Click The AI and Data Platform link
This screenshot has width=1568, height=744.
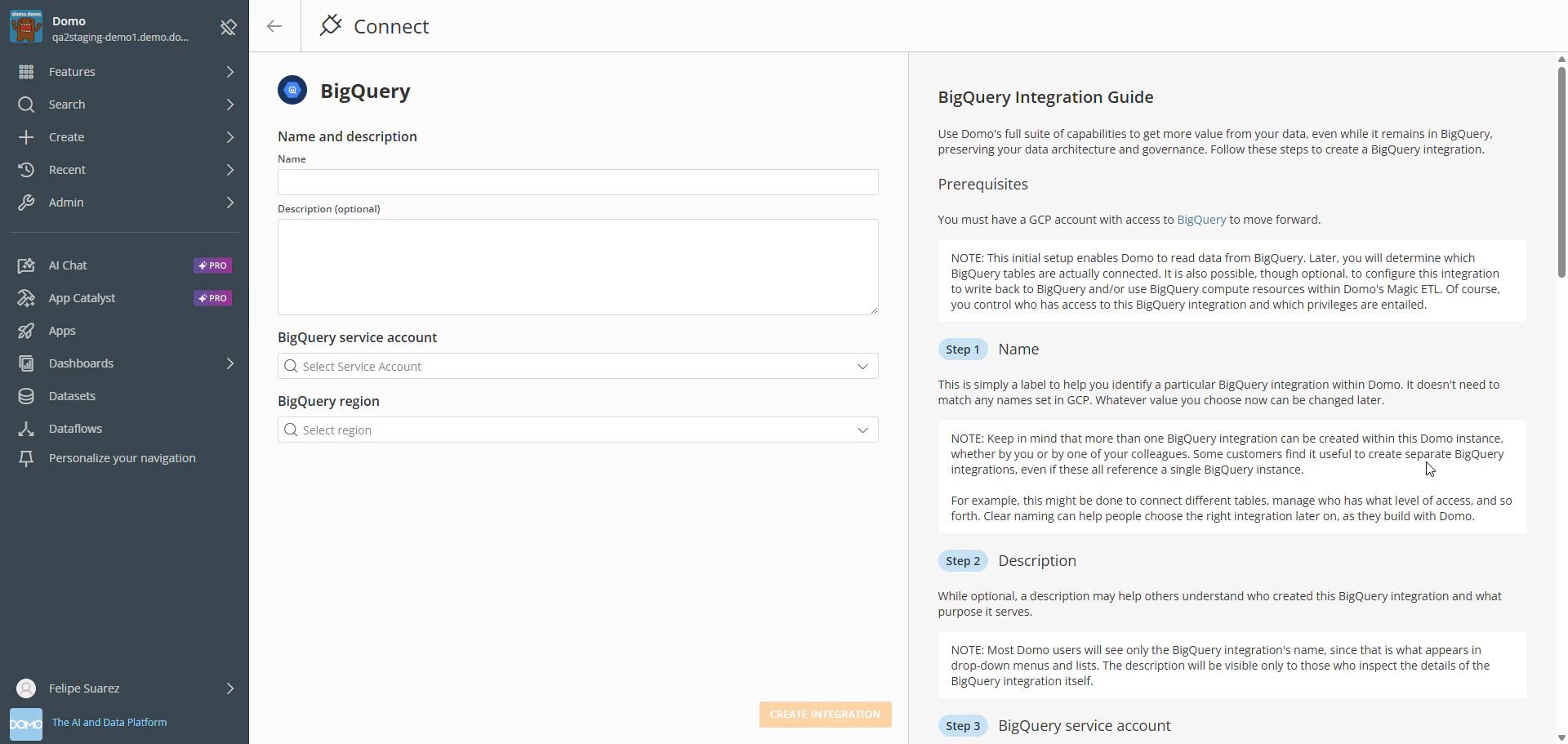click(109, 723)
